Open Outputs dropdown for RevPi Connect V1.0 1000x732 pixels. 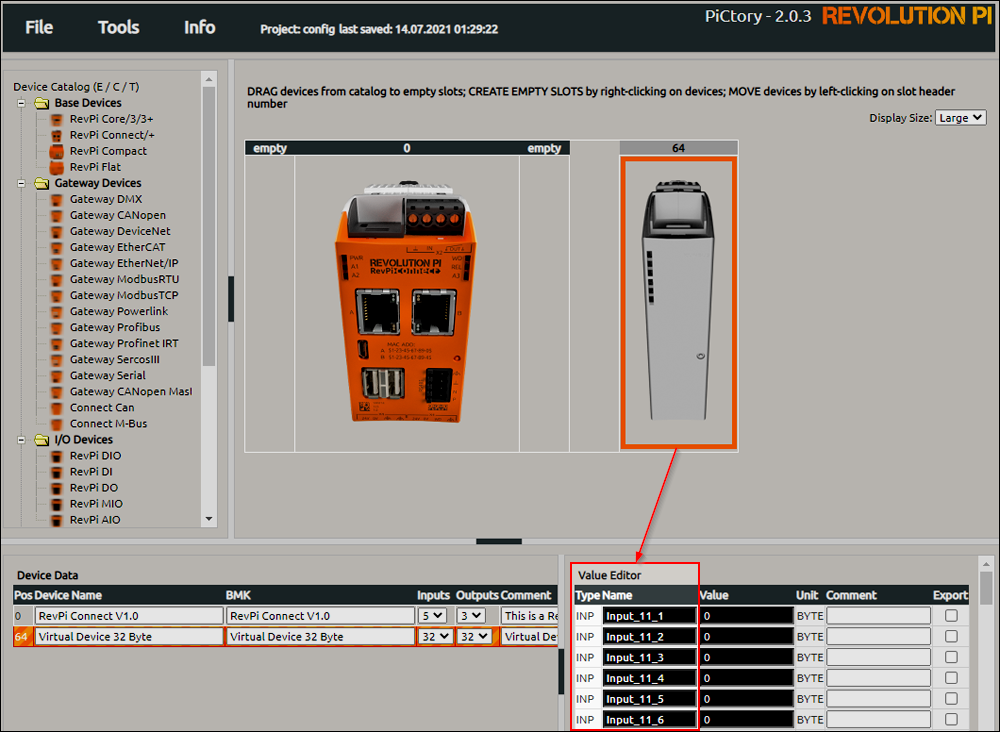(472, 616)
